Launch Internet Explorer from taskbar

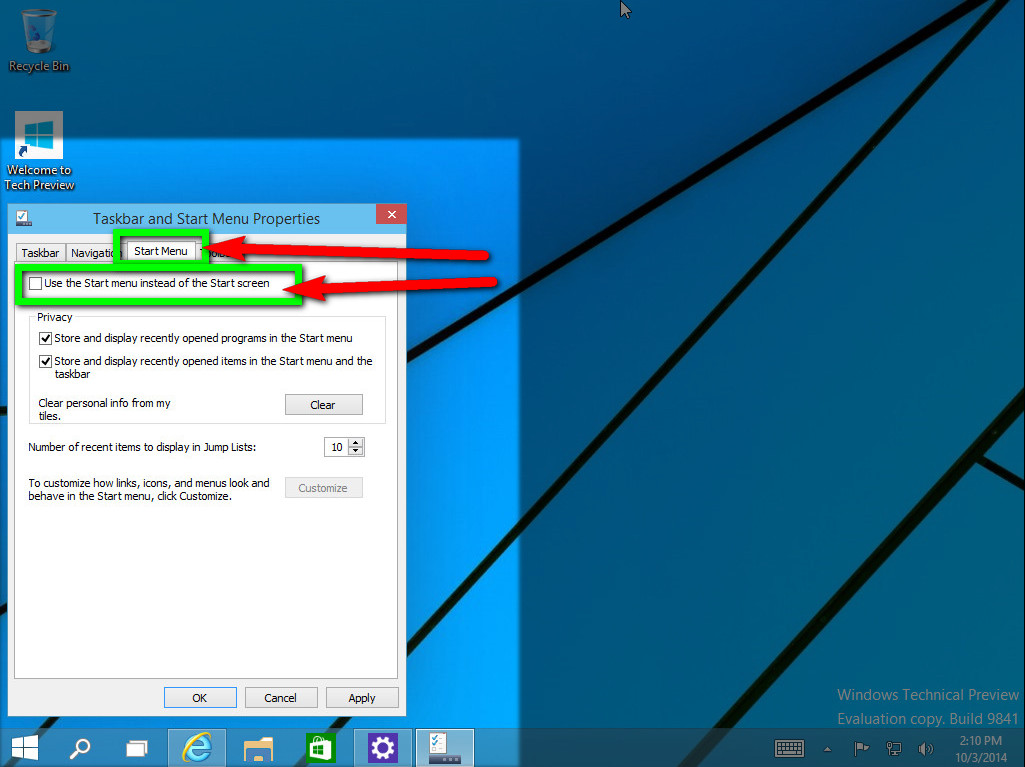[x=197, y=747]
